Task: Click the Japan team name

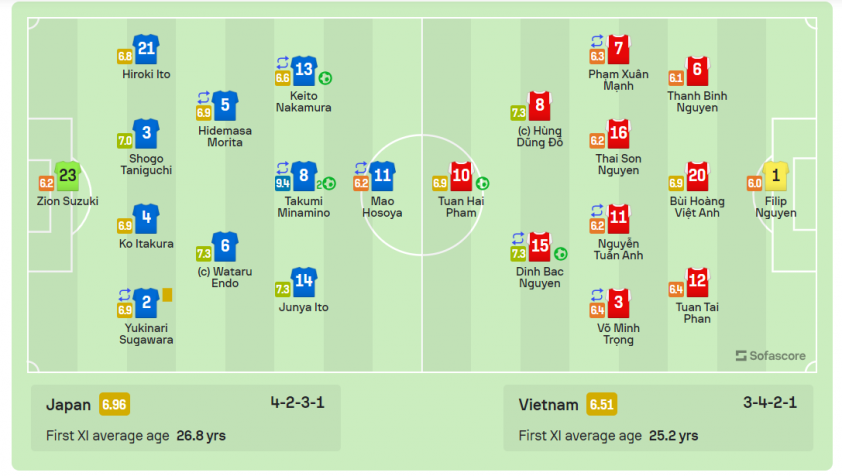Action: 68,405
